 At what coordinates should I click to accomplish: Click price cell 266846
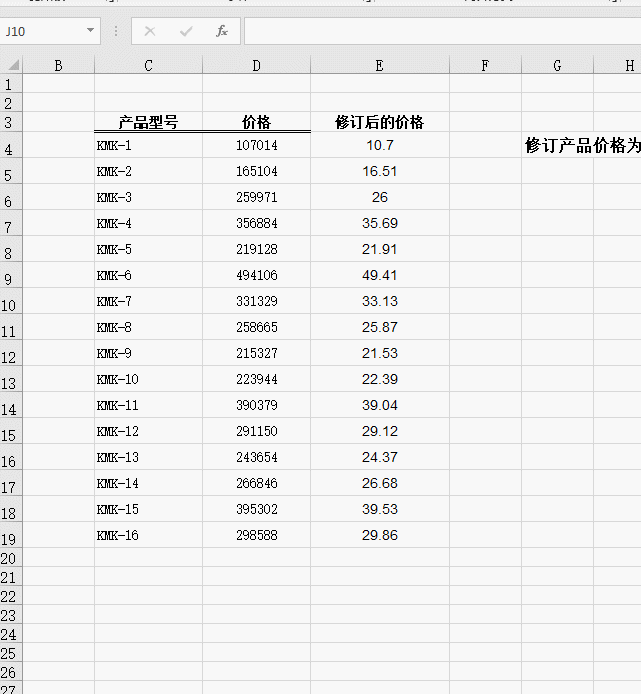[x=256, y=483]
